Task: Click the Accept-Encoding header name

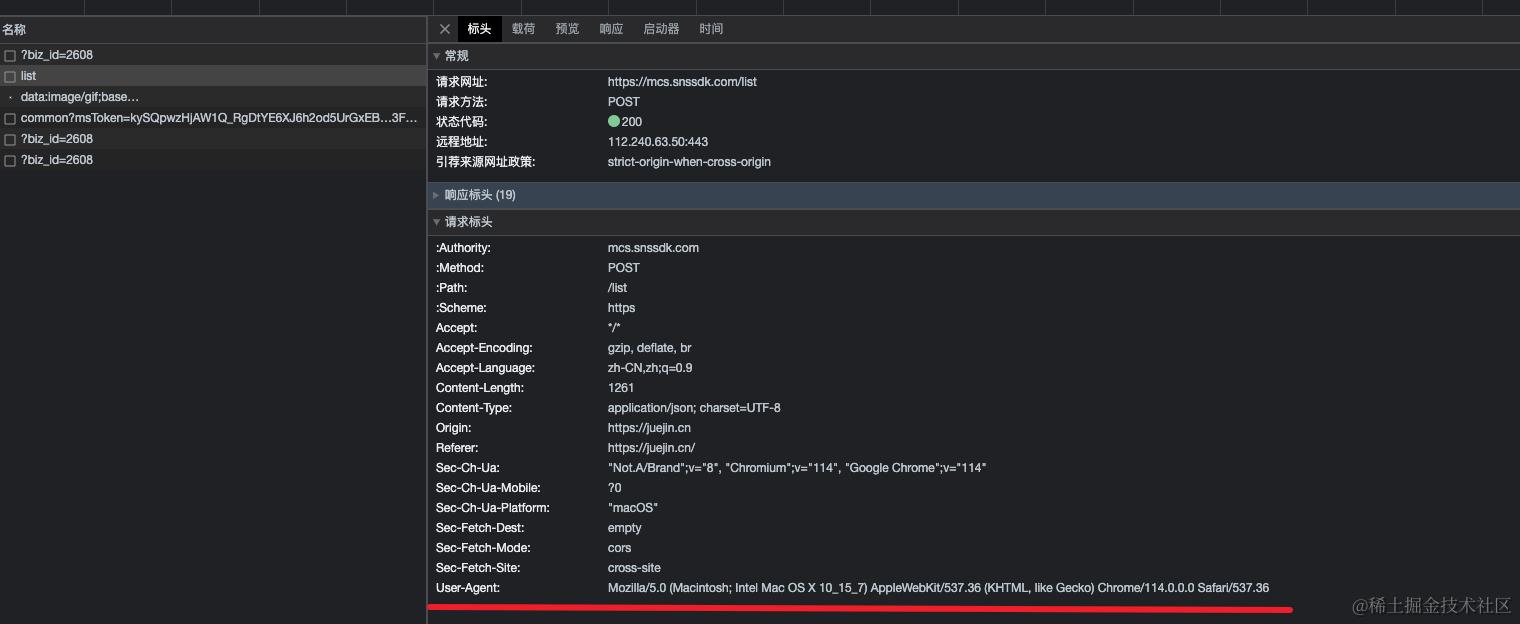Action: point(484,348)
